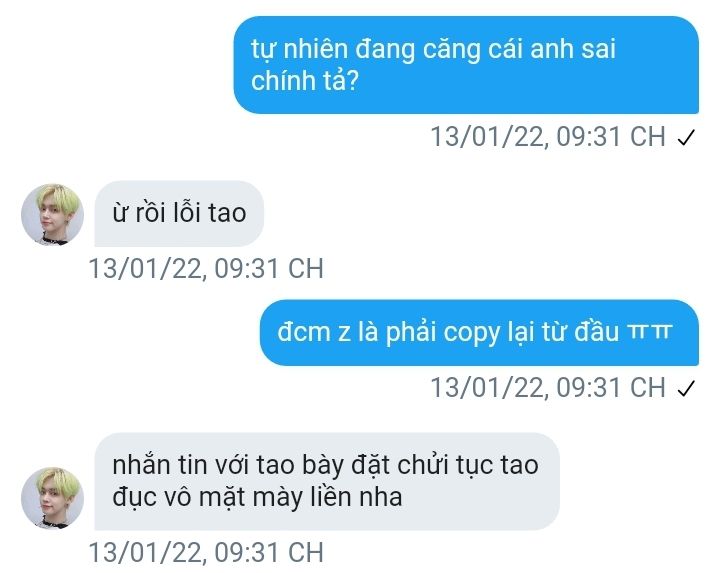Image resolution: width=720 pixels, height=573 pixels.
Task: Click "đục vô mặt mày liền nha" line
Action: 257,497
